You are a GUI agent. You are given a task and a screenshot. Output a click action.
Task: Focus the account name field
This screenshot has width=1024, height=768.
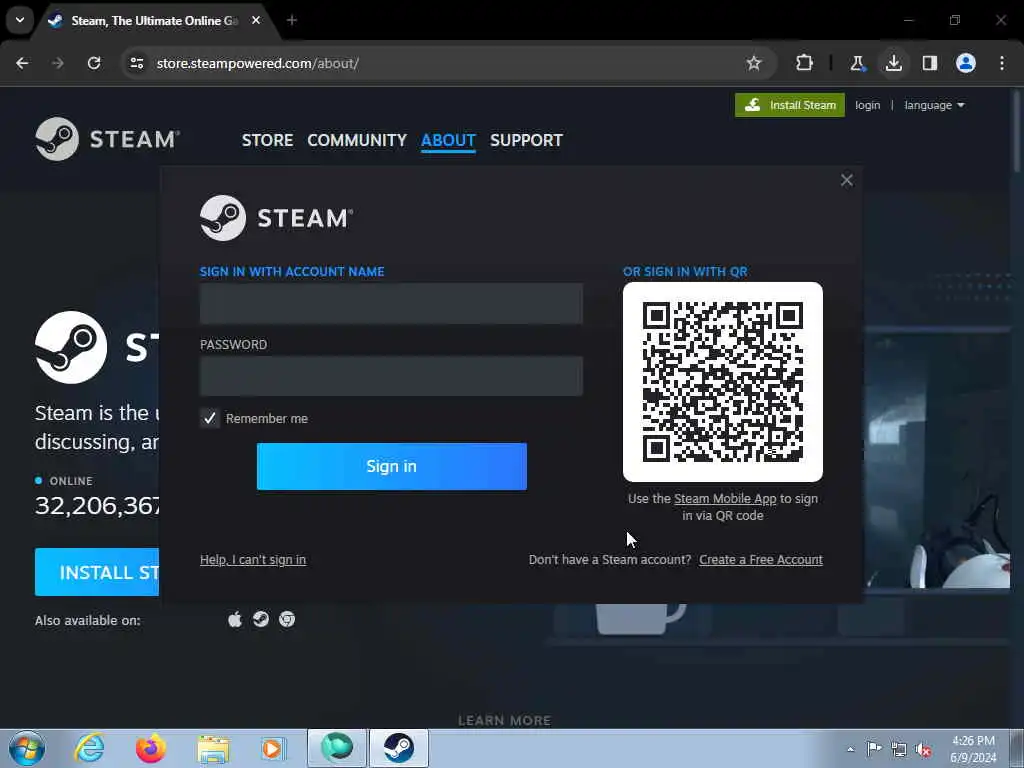coord(391,304)
